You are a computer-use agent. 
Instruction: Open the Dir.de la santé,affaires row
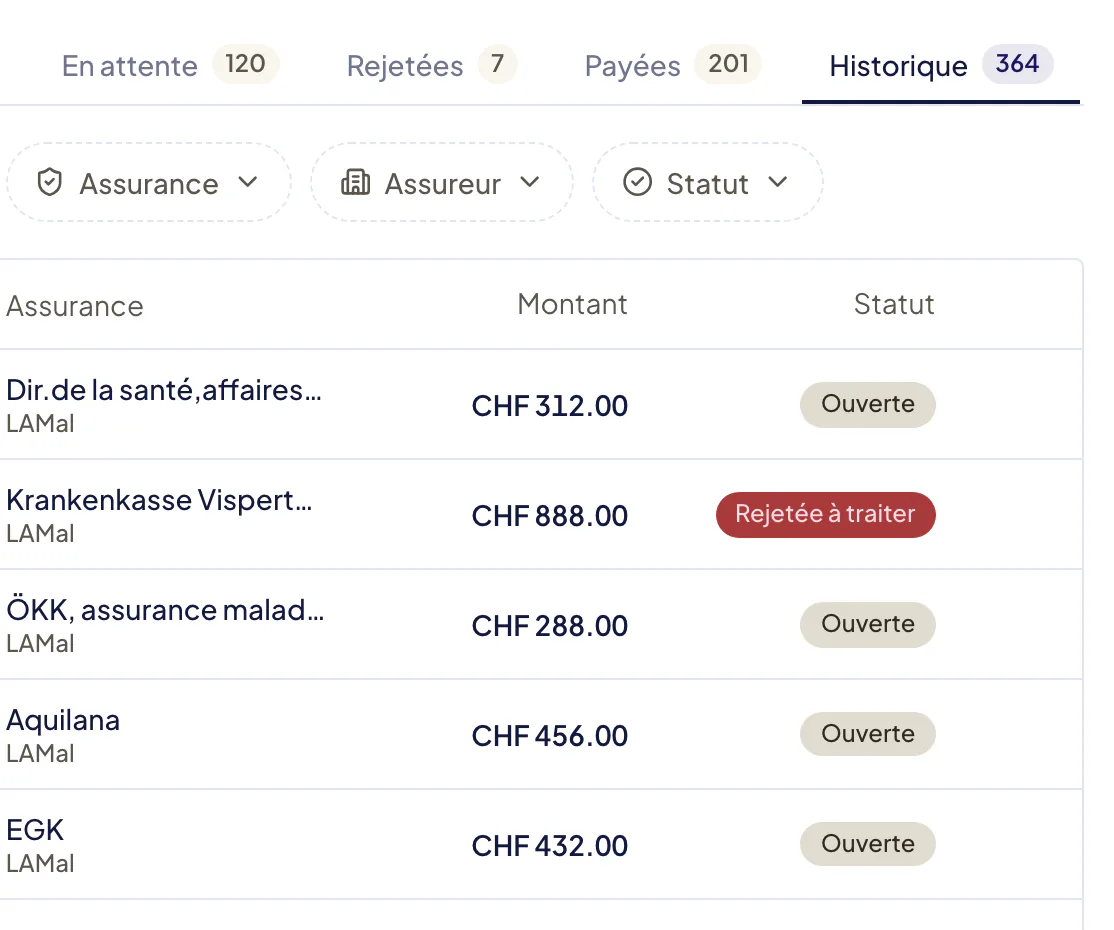pyautogui.click(x=541, y=404)
